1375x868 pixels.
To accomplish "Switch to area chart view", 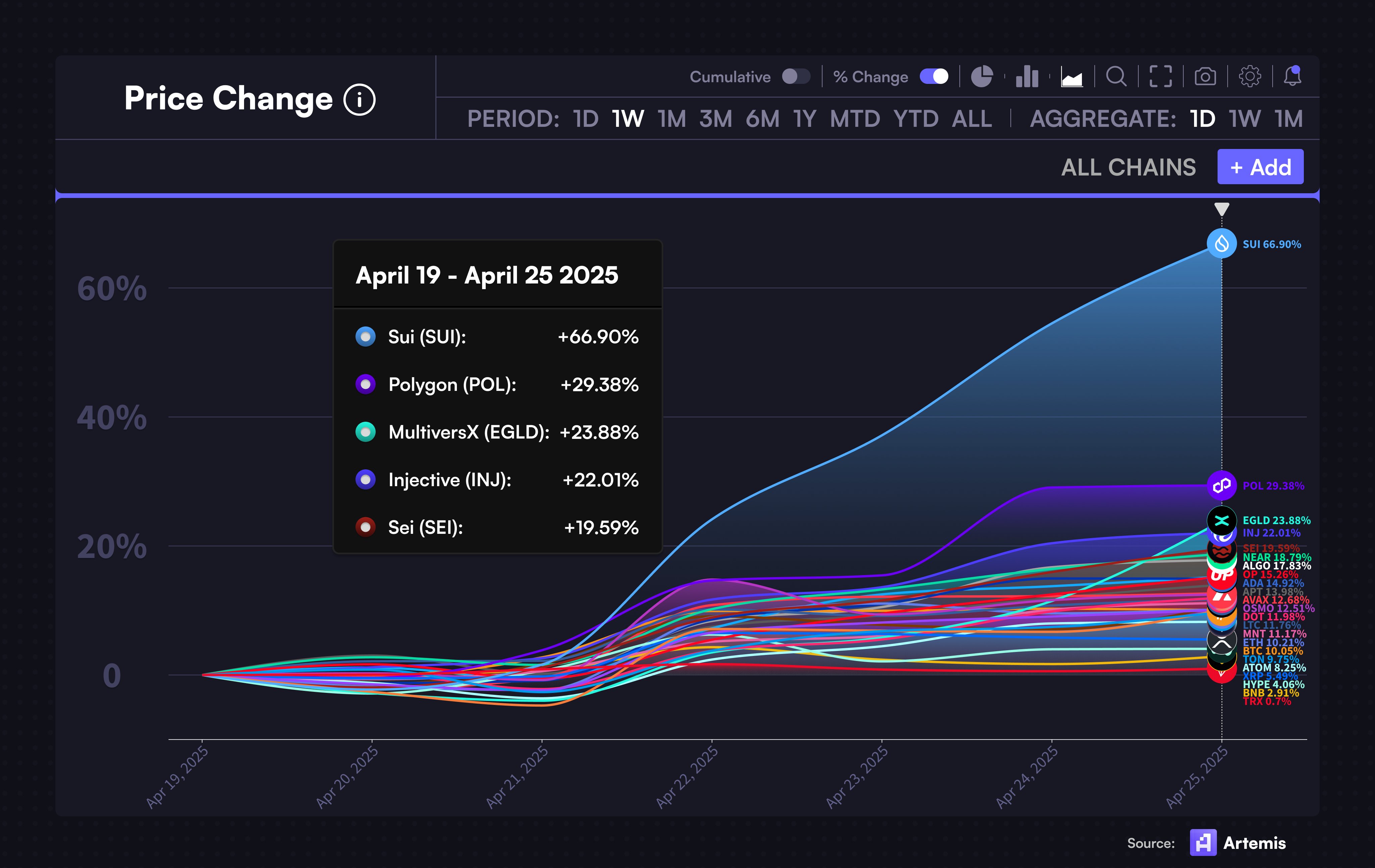I will tap(1072, 76).
